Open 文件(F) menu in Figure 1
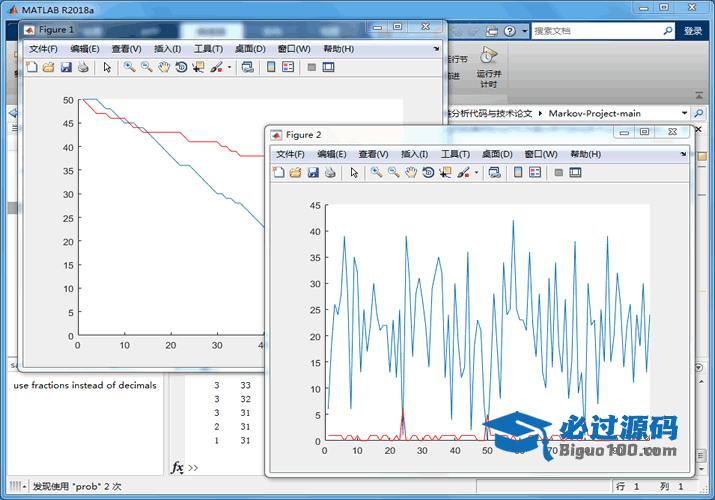This screenshot has width=715, height=500. click(x=43, y=49)
